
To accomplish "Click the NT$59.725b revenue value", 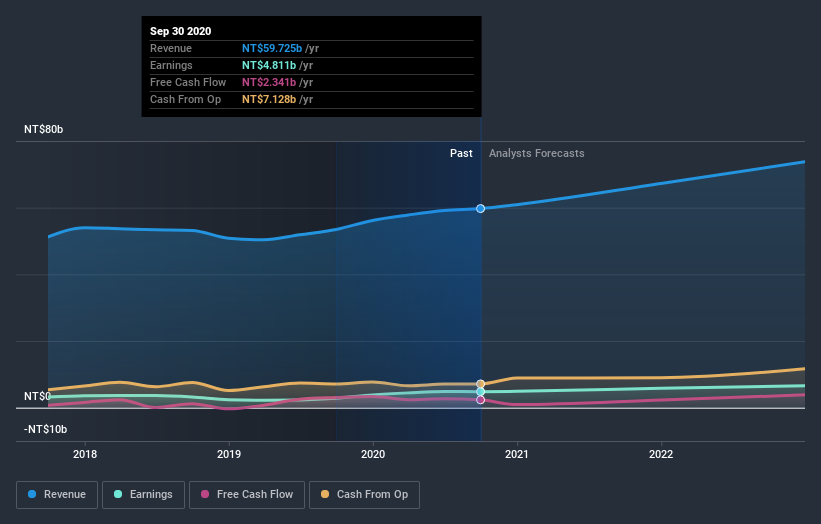I will (272, 48).
